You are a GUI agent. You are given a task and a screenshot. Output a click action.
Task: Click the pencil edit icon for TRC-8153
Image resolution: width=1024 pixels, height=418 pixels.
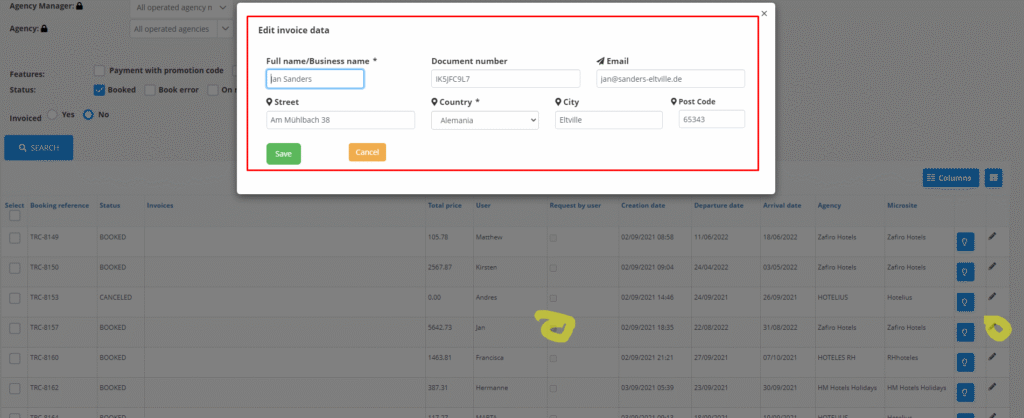point(992,296)
